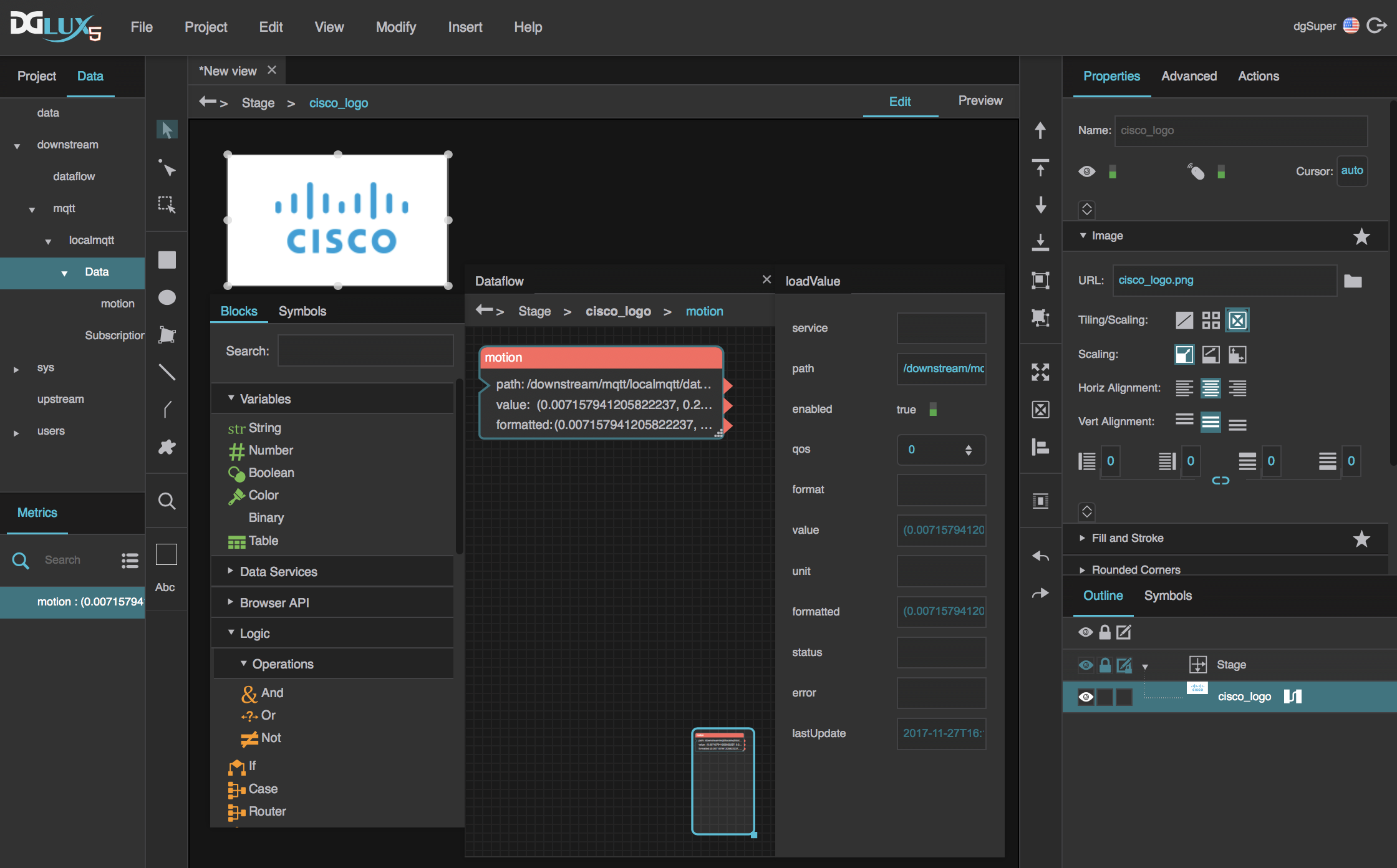The image size is (1397, 868).
Task: Select the Boolean variable block
Action: [262, 473]
